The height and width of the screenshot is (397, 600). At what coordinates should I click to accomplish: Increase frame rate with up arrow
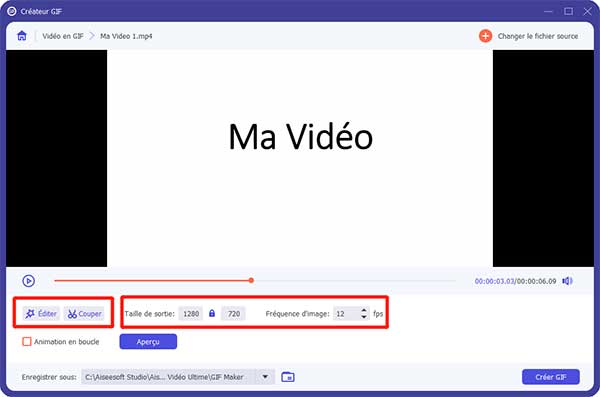coord(364,310)
